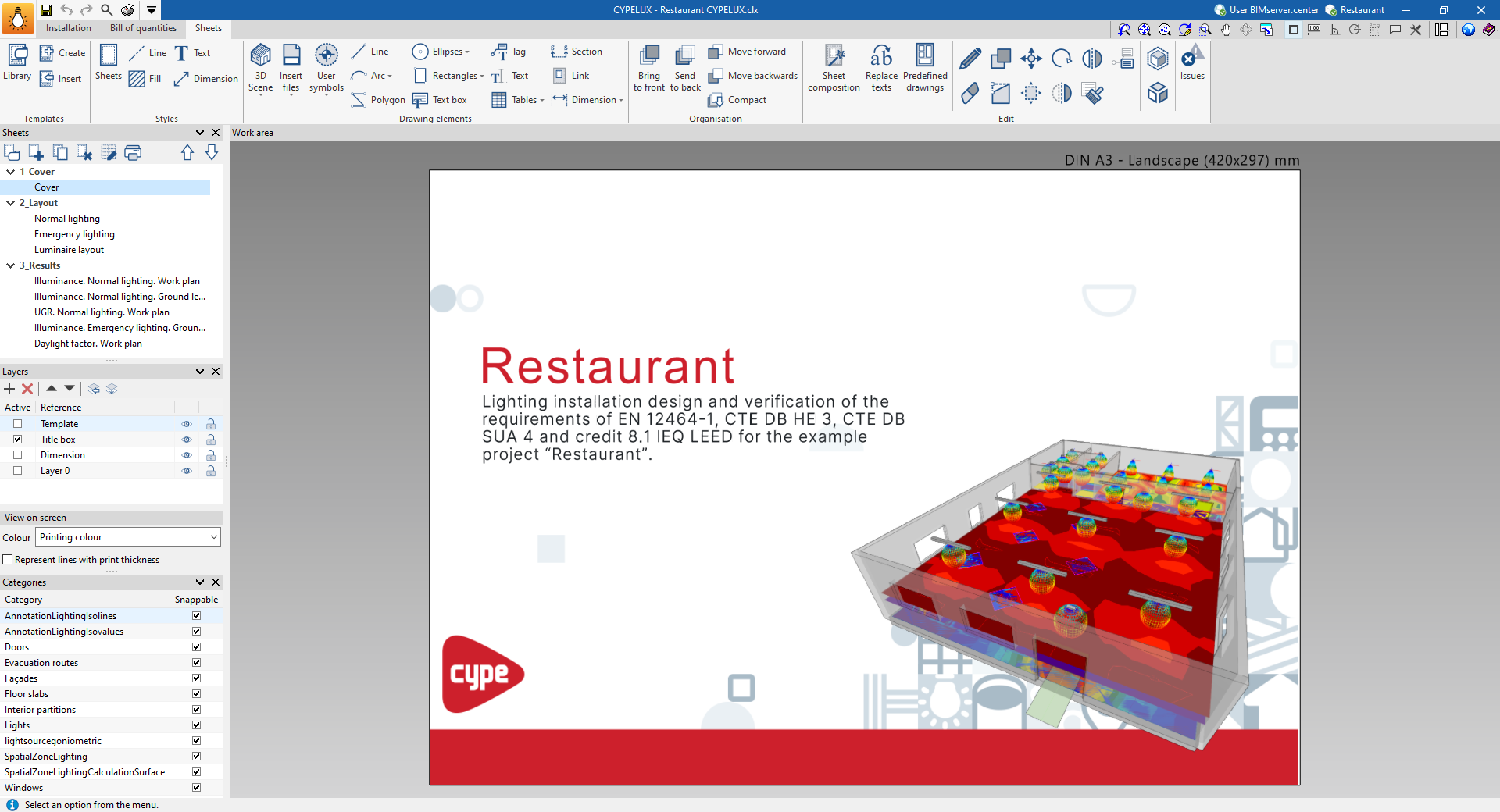
Task: Select the Emergency lighting sheet
Action: (x=74, y=234)
